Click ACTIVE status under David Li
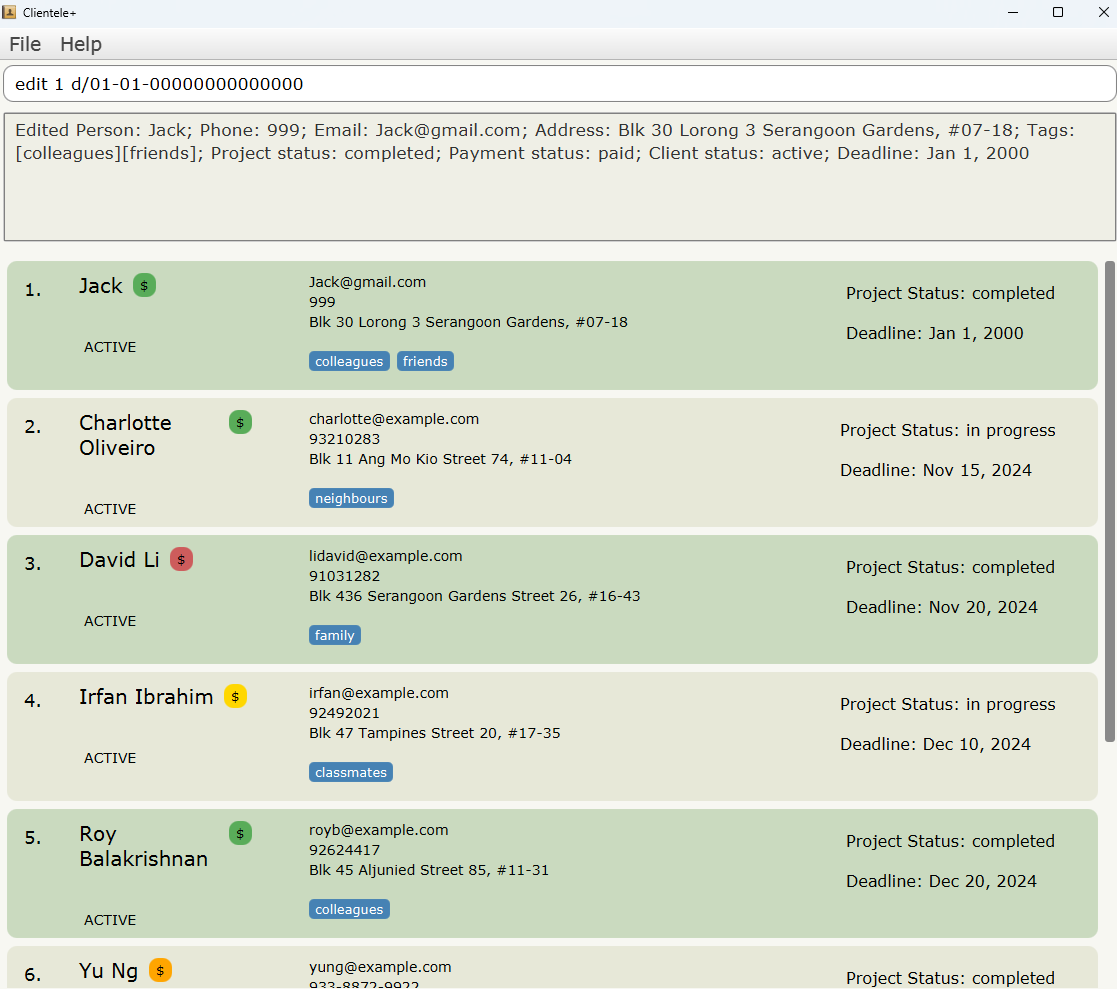 (110, 621)
